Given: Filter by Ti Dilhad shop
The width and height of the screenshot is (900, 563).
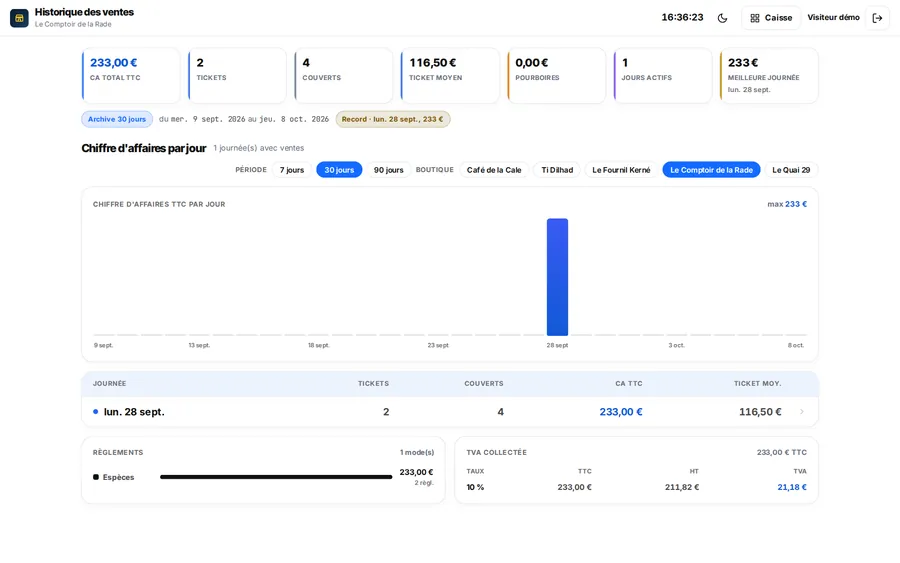Looking at the screenshot, I should pyautogui.click(x=557, y=170).
